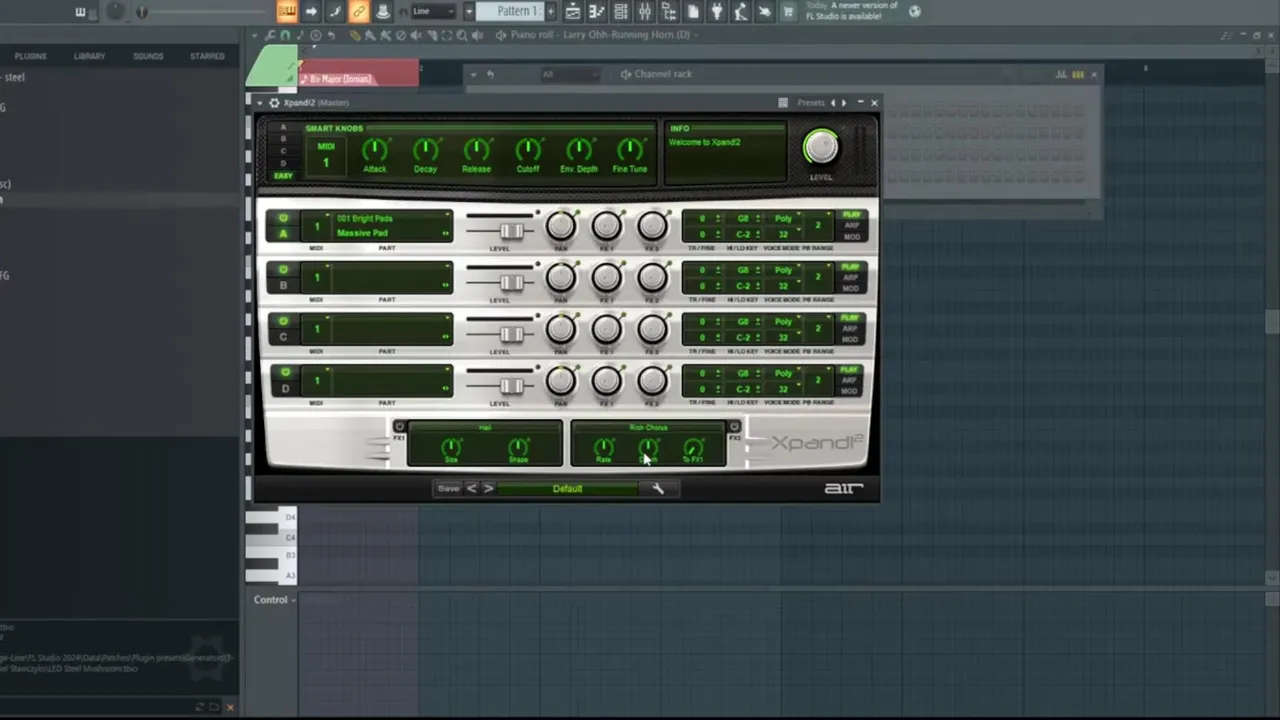
Task: Add new pattern with plus button
Action: [x=551, y=11]
